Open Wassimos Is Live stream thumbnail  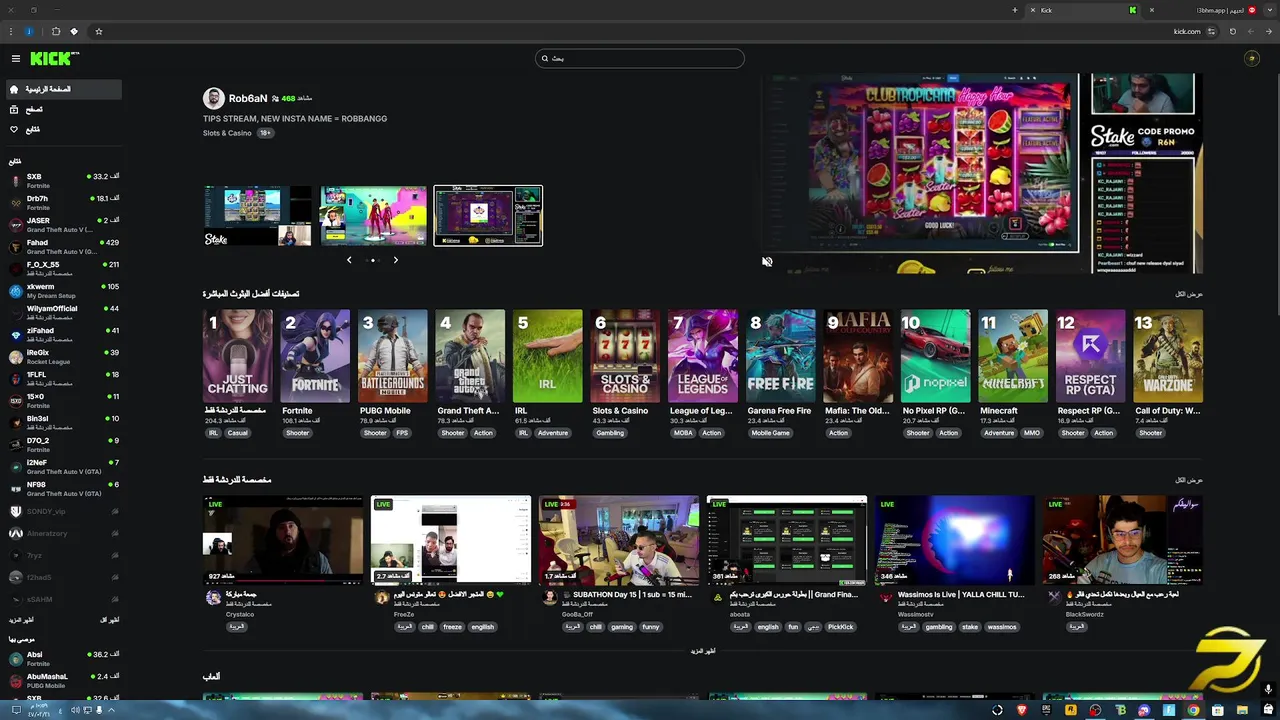click(954, 540)
